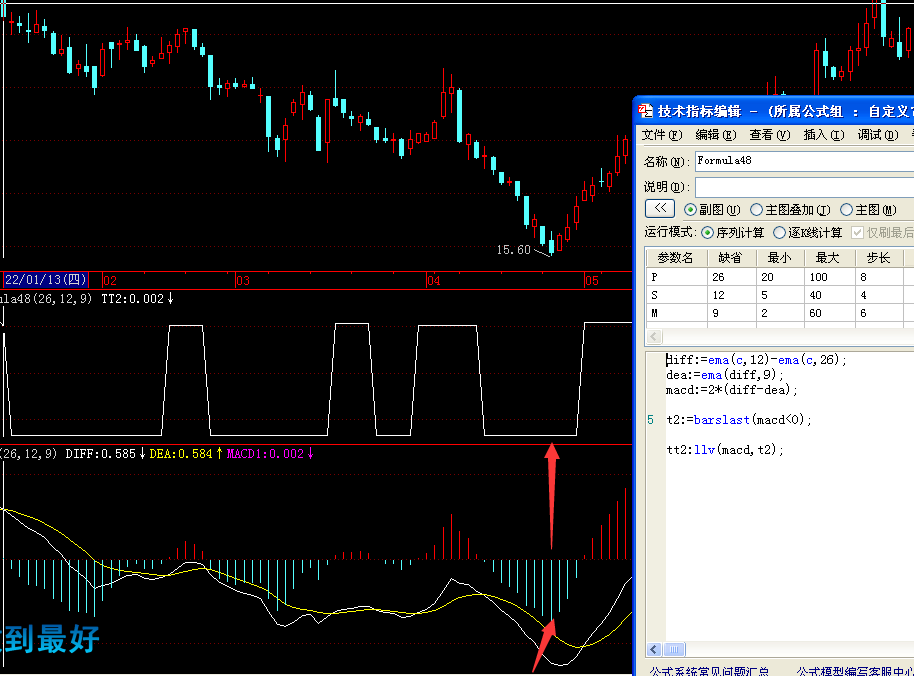Click the yellow DEA:0.584 indicator label
The height and width of the screenshot is (676, 914).
(x=186, y=454)
